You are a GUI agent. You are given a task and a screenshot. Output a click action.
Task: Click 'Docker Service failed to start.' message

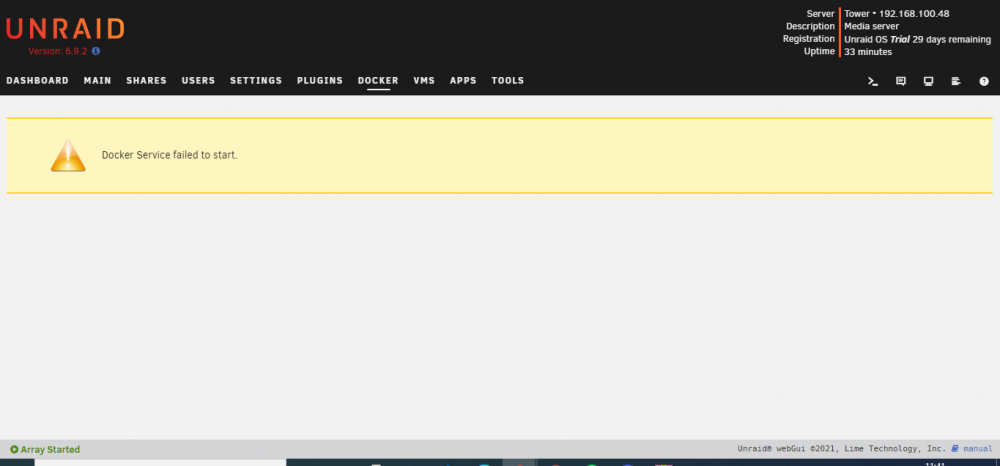click(x=170, y=155)
